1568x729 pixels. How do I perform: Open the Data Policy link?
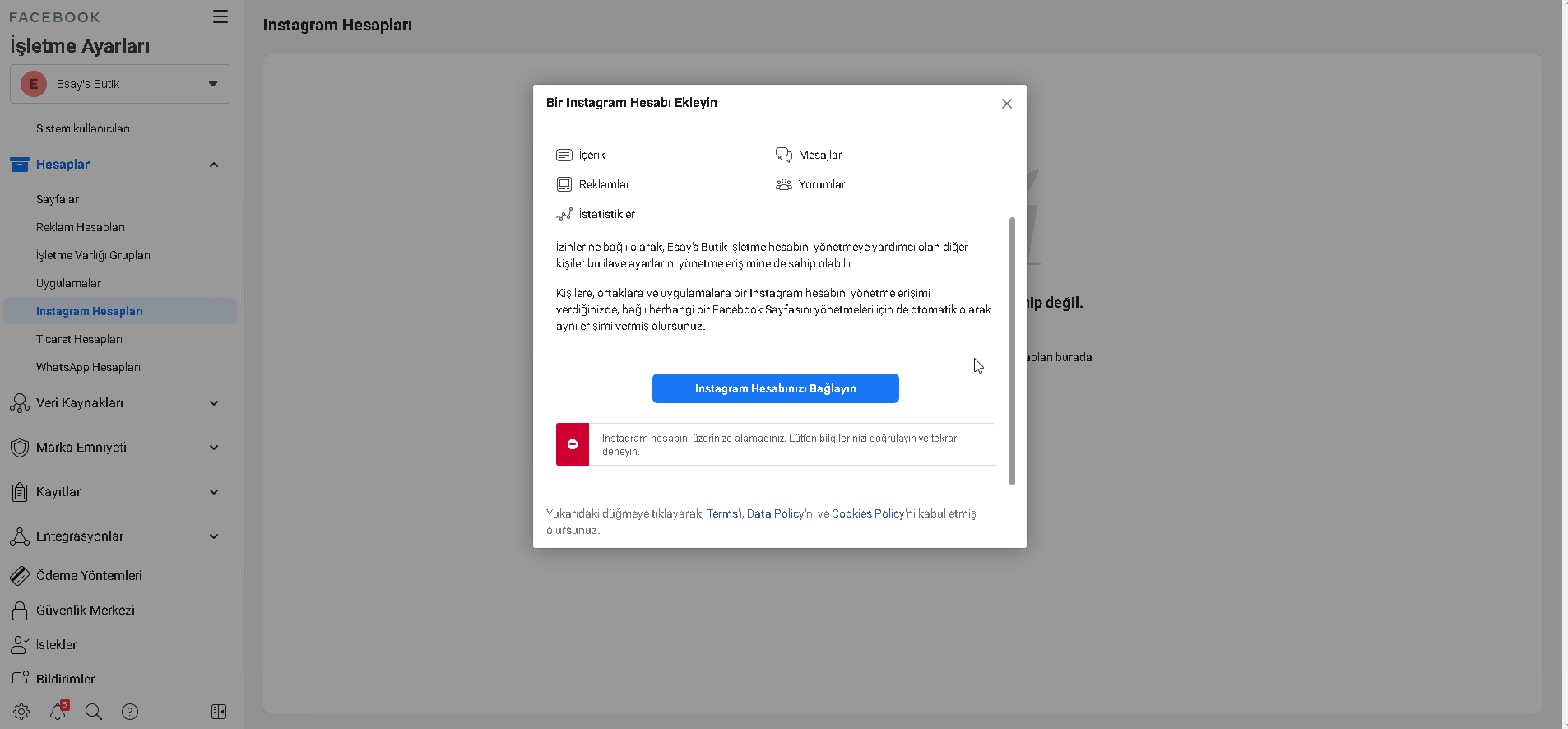click(x=775, y=513)
